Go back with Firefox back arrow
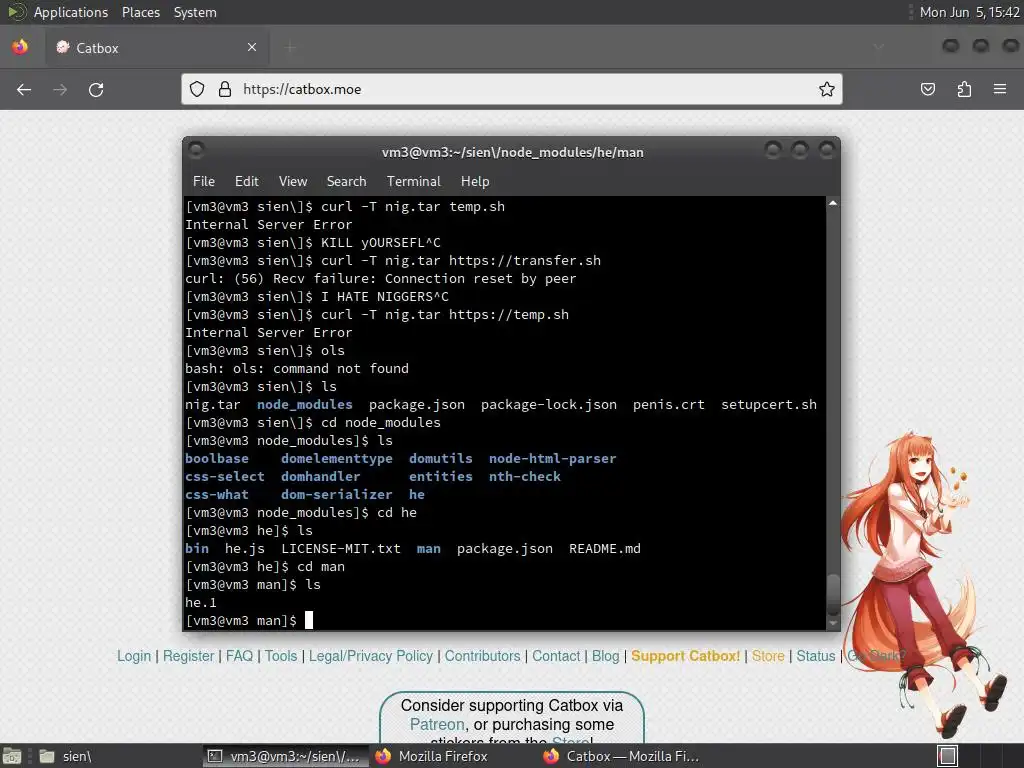The height and width of the screenshot is (768, 1024). click(24, 89)
